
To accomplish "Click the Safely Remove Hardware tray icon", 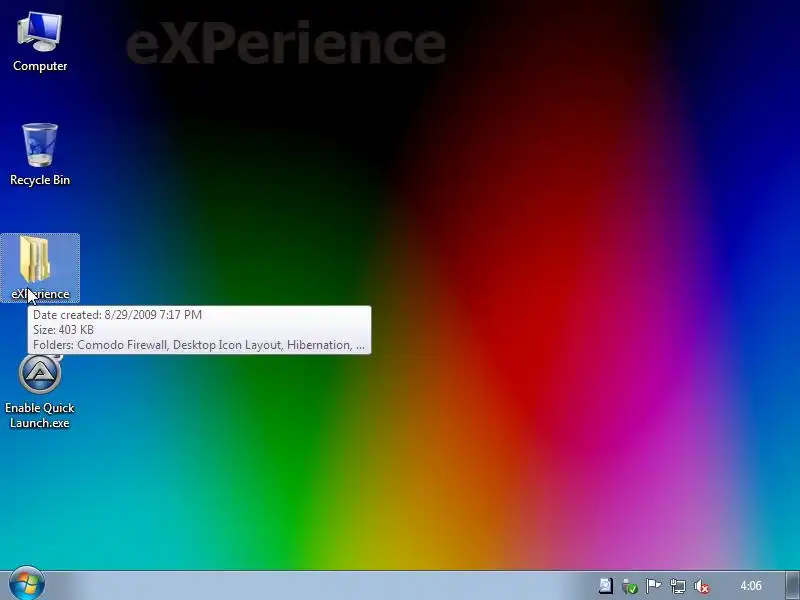I will pyautogui.click(x=630, y=586).
